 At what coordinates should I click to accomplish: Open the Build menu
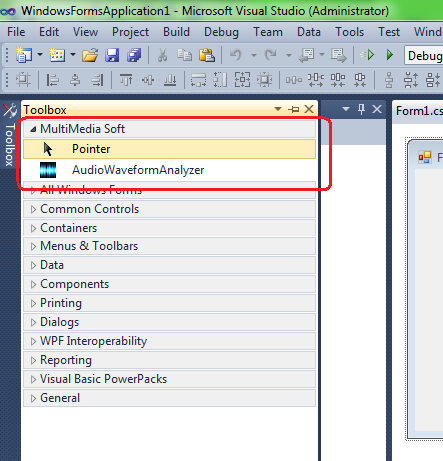176,32
